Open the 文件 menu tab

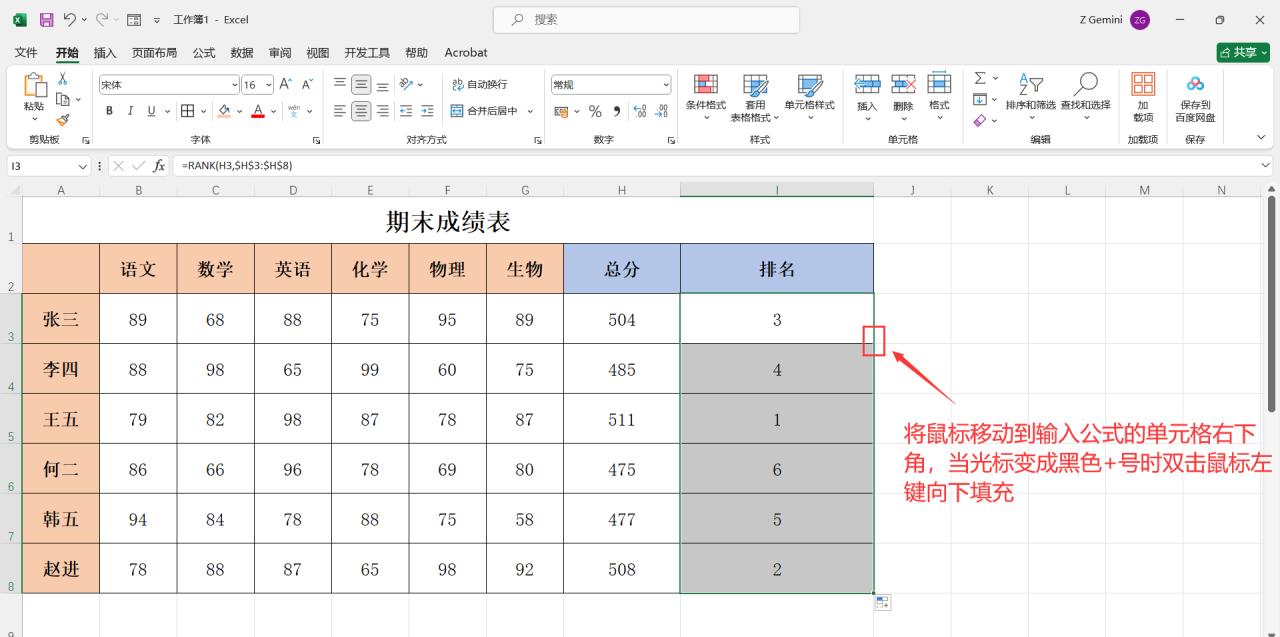(x=26, y=52)
